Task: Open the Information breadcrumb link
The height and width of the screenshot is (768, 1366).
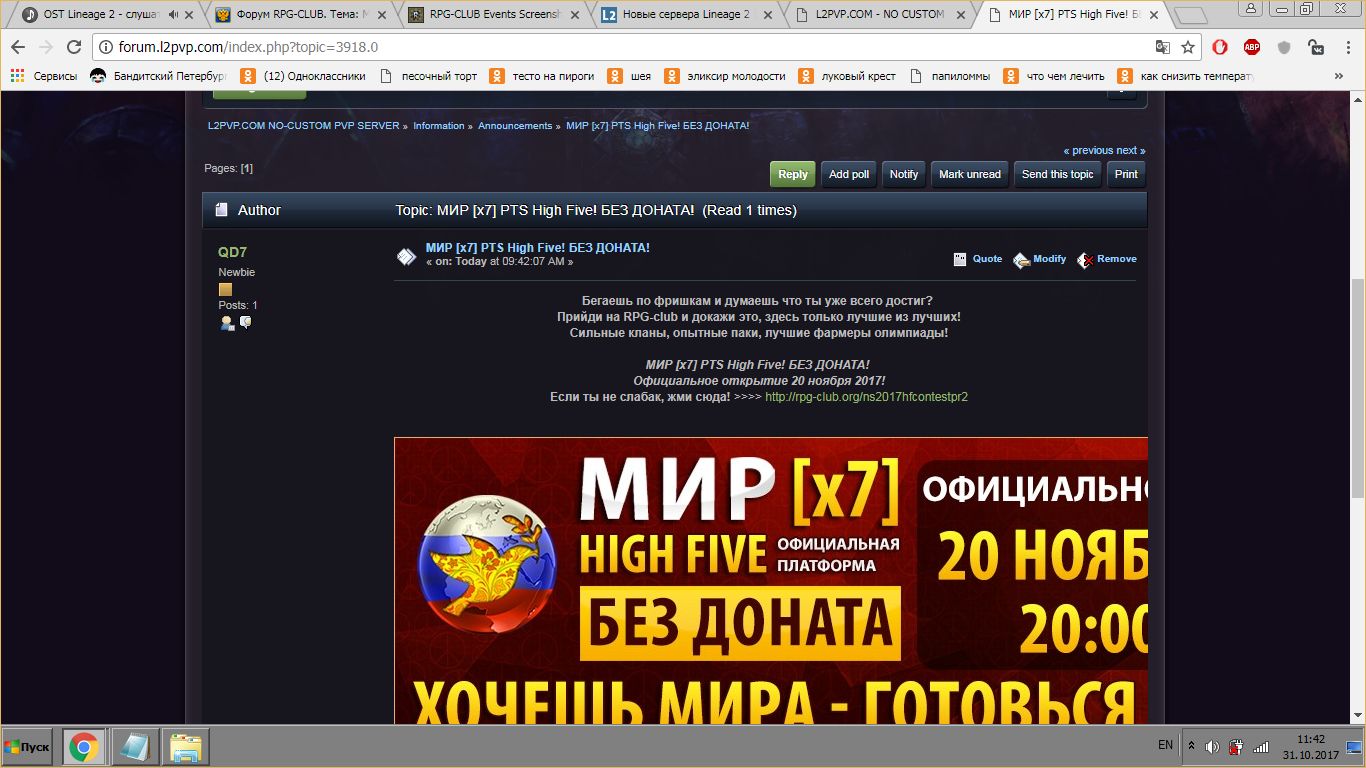Action: point(439,126)
